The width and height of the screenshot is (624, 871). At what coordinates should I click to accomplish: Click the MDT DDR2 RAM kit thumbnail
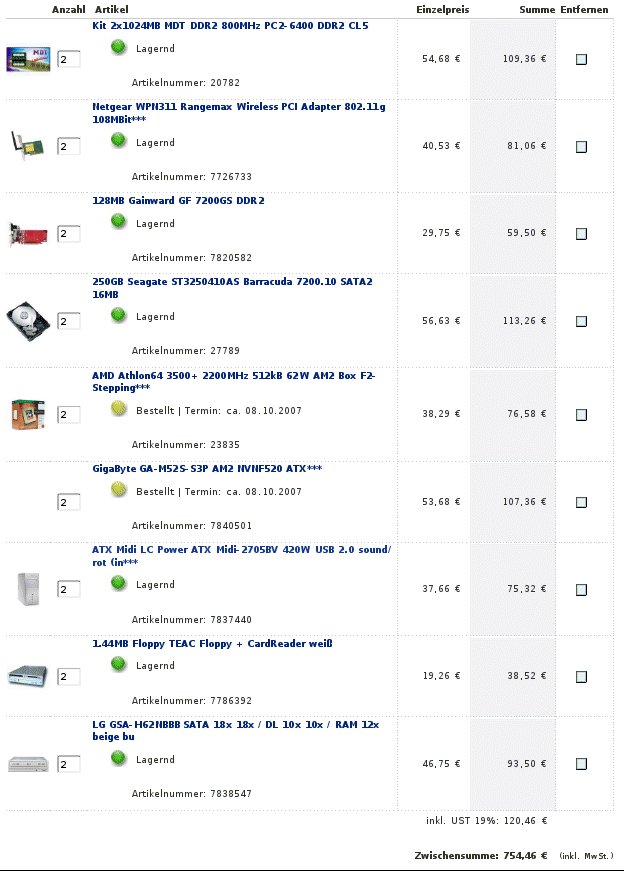coord(28,59)
